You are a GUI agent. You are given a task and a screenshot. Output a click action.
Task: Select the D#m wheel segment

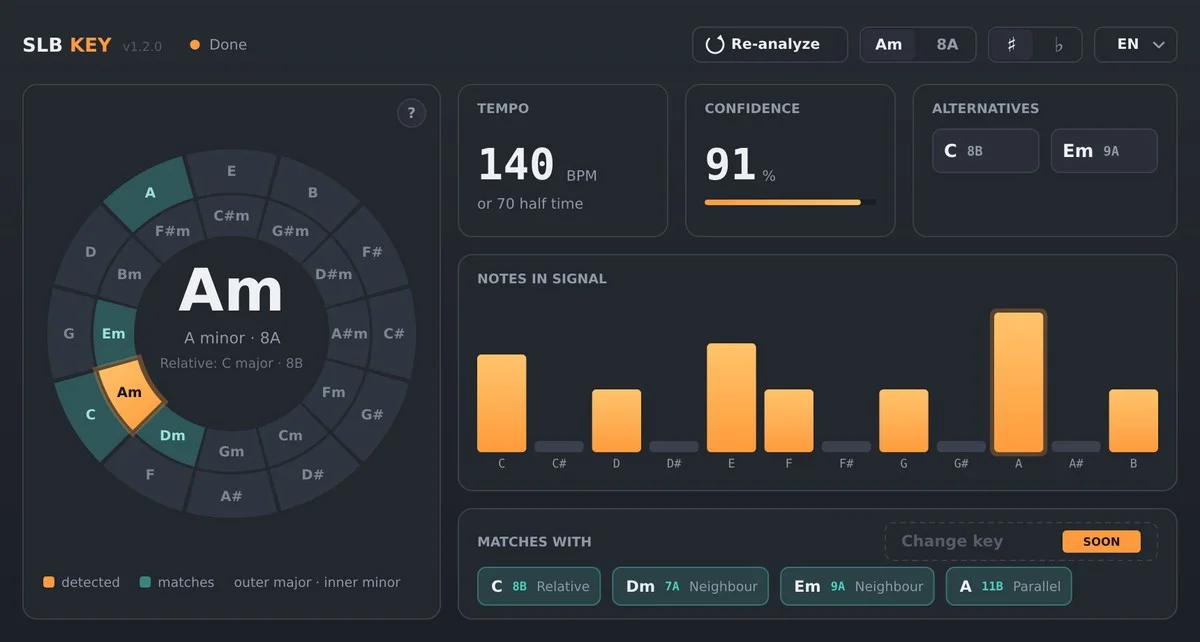[x=333, y=274]
